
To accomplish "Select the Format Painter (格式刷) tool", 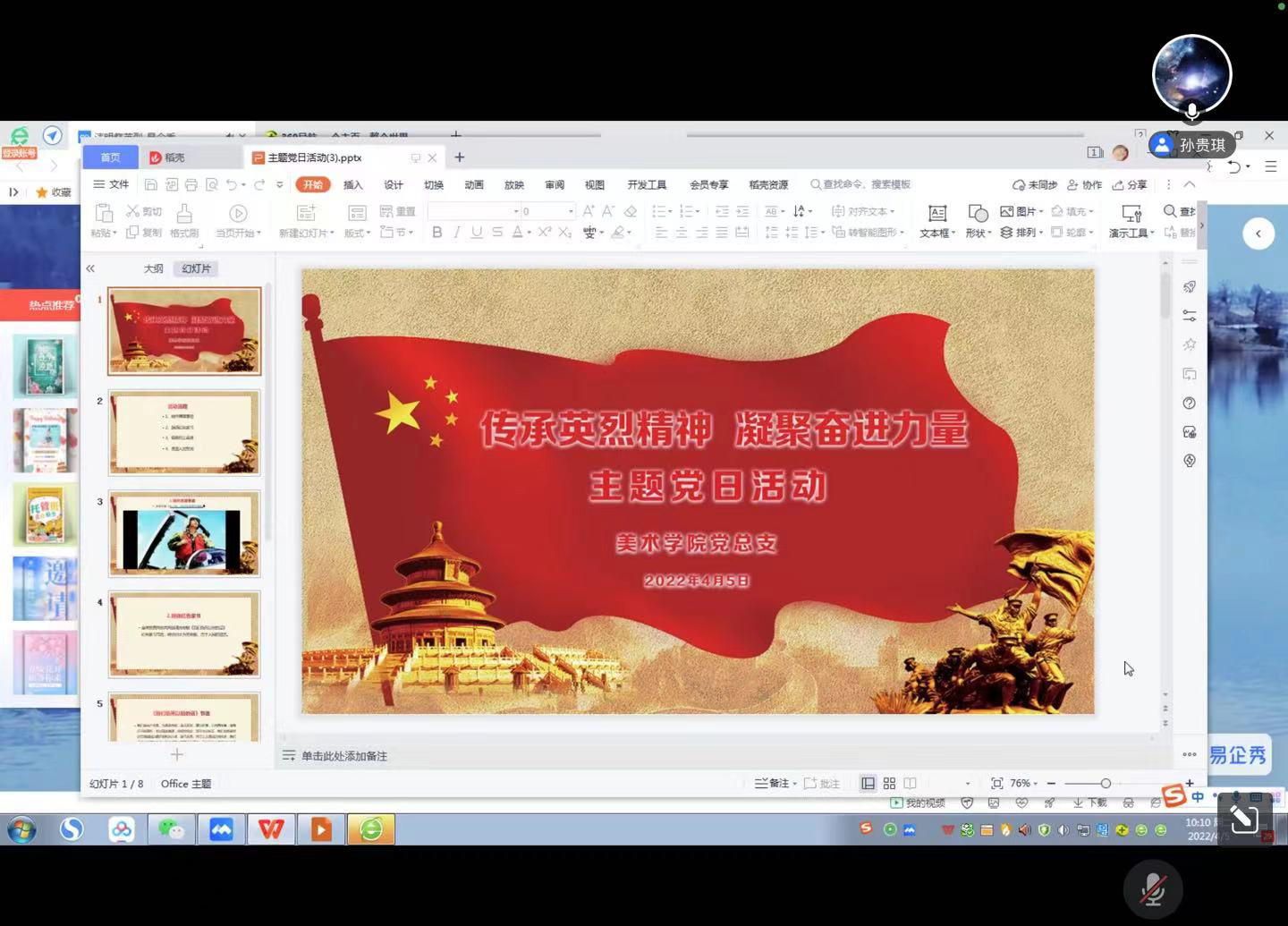I will (184, 220).
